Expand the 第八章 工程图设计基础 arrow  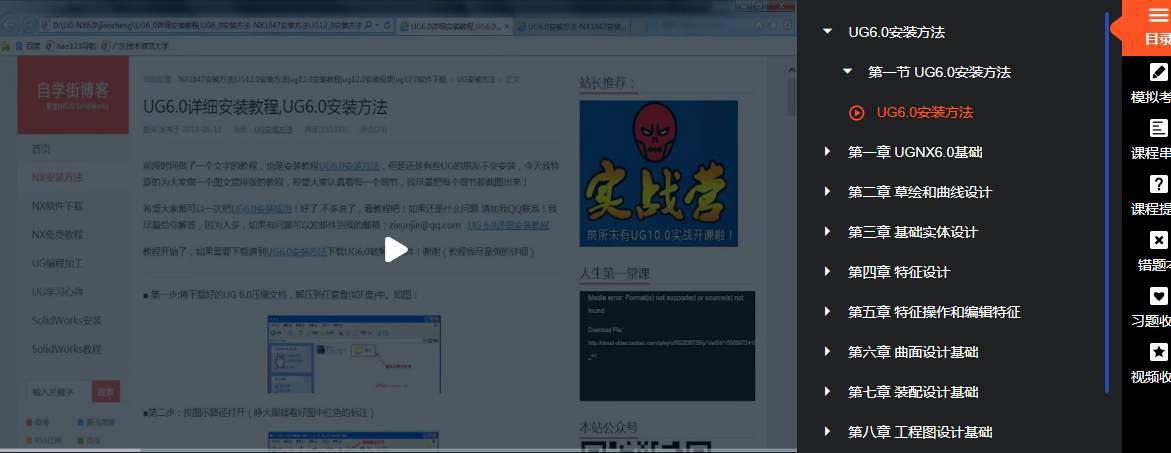(827, 431)
